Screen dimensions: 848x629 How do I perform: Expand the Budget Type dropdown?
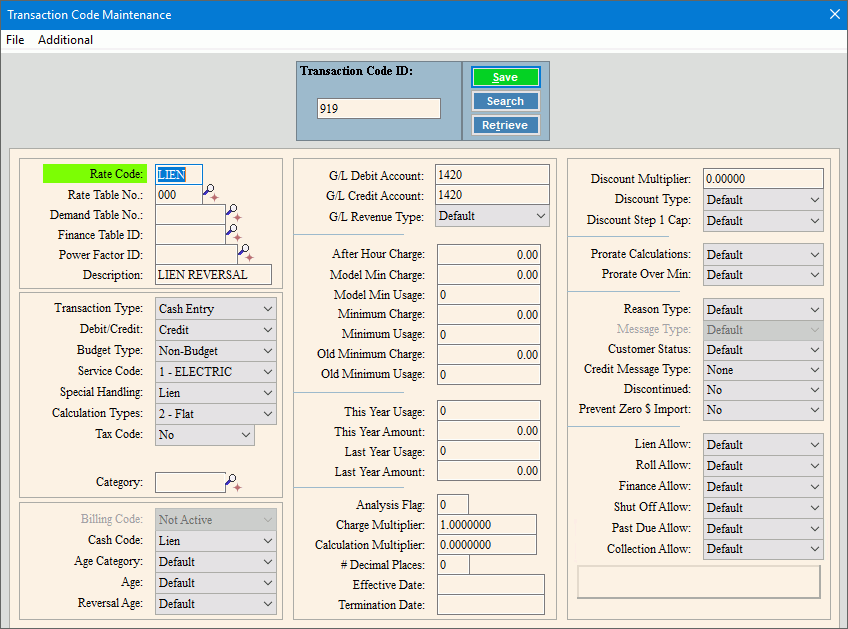point(216,351)
